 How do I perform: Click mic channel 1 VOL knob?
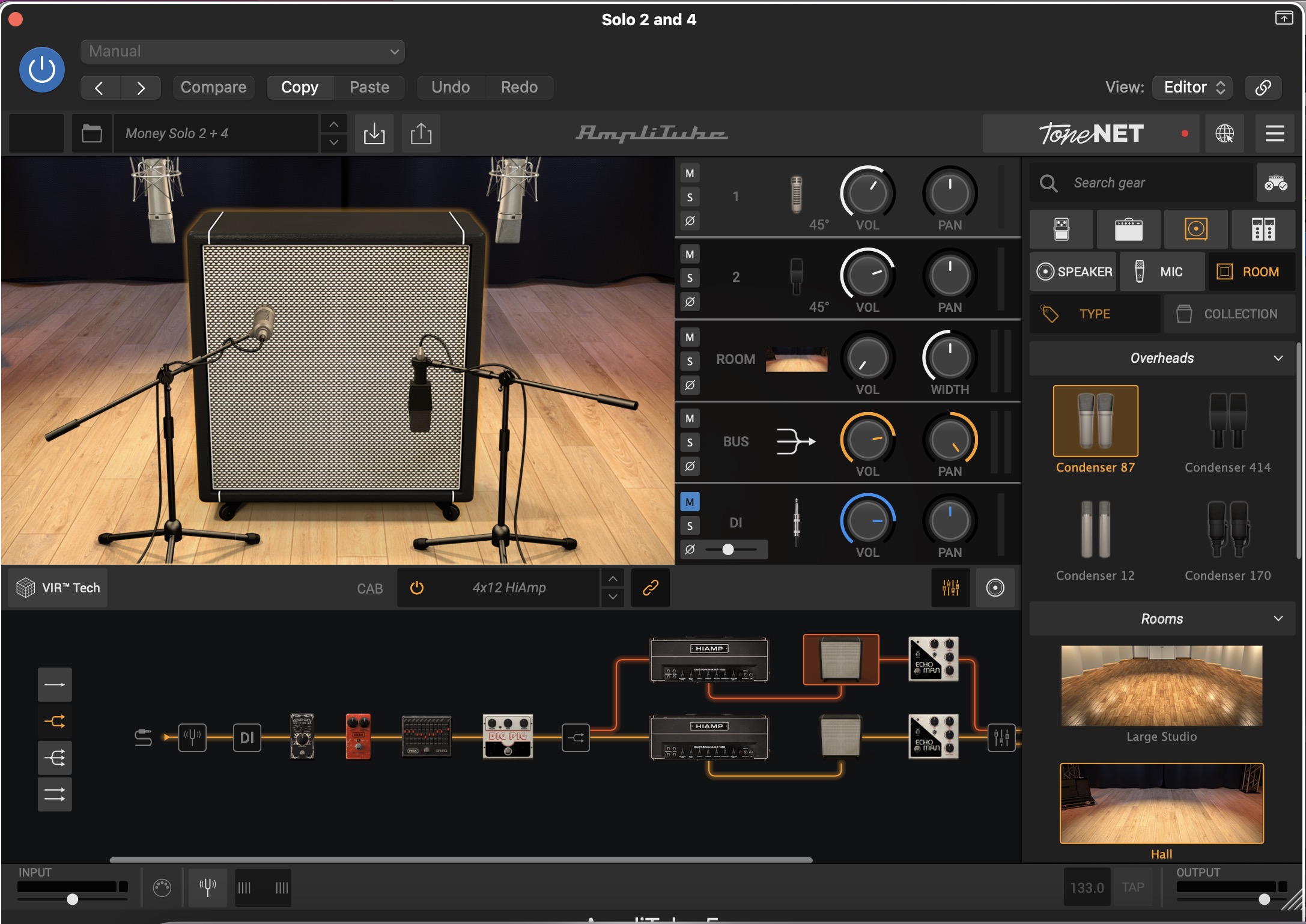(867, 193)
